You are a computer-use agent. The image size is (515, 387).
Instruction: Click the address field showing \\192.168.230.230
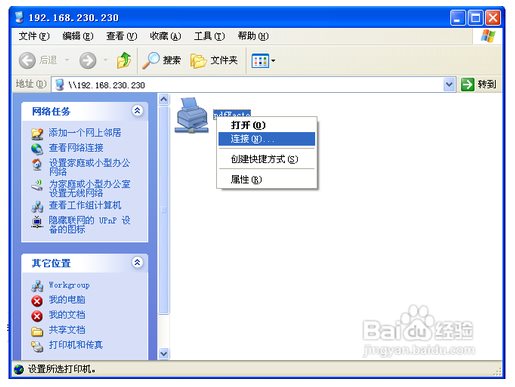coord(248,85)
